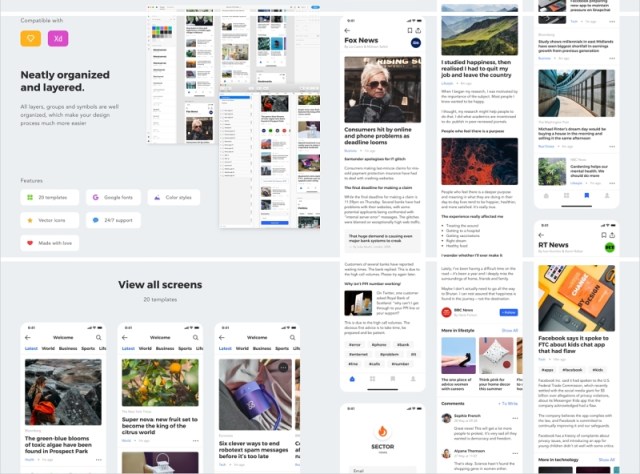Open the green mountains hero image
This screenshot has height=474, width=640.
click(480, 29)
